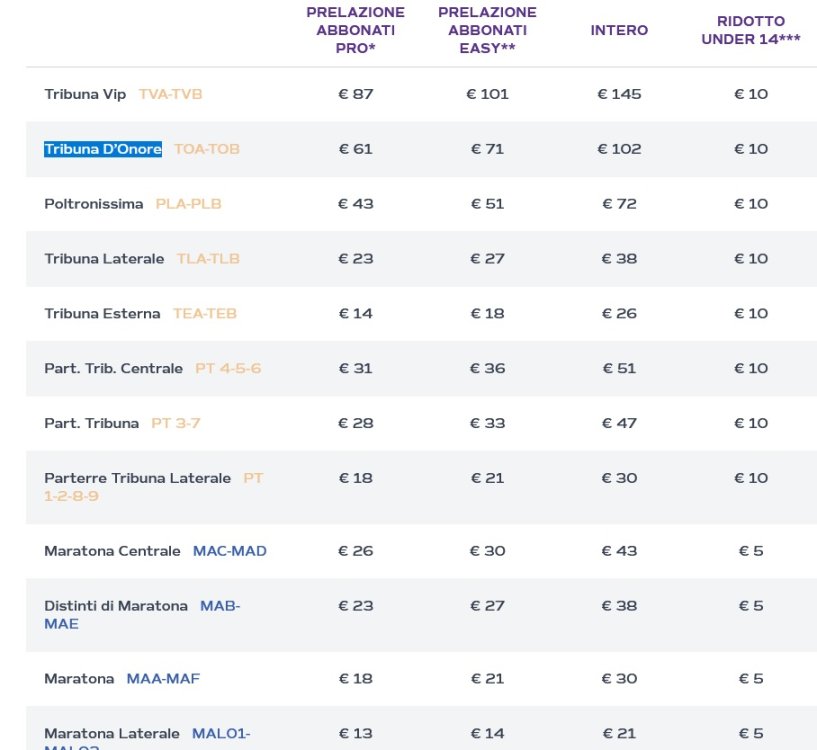Click the TLA-TLB sector code
The height and width of the screenshot is (750, 817).
click(208, 259)
